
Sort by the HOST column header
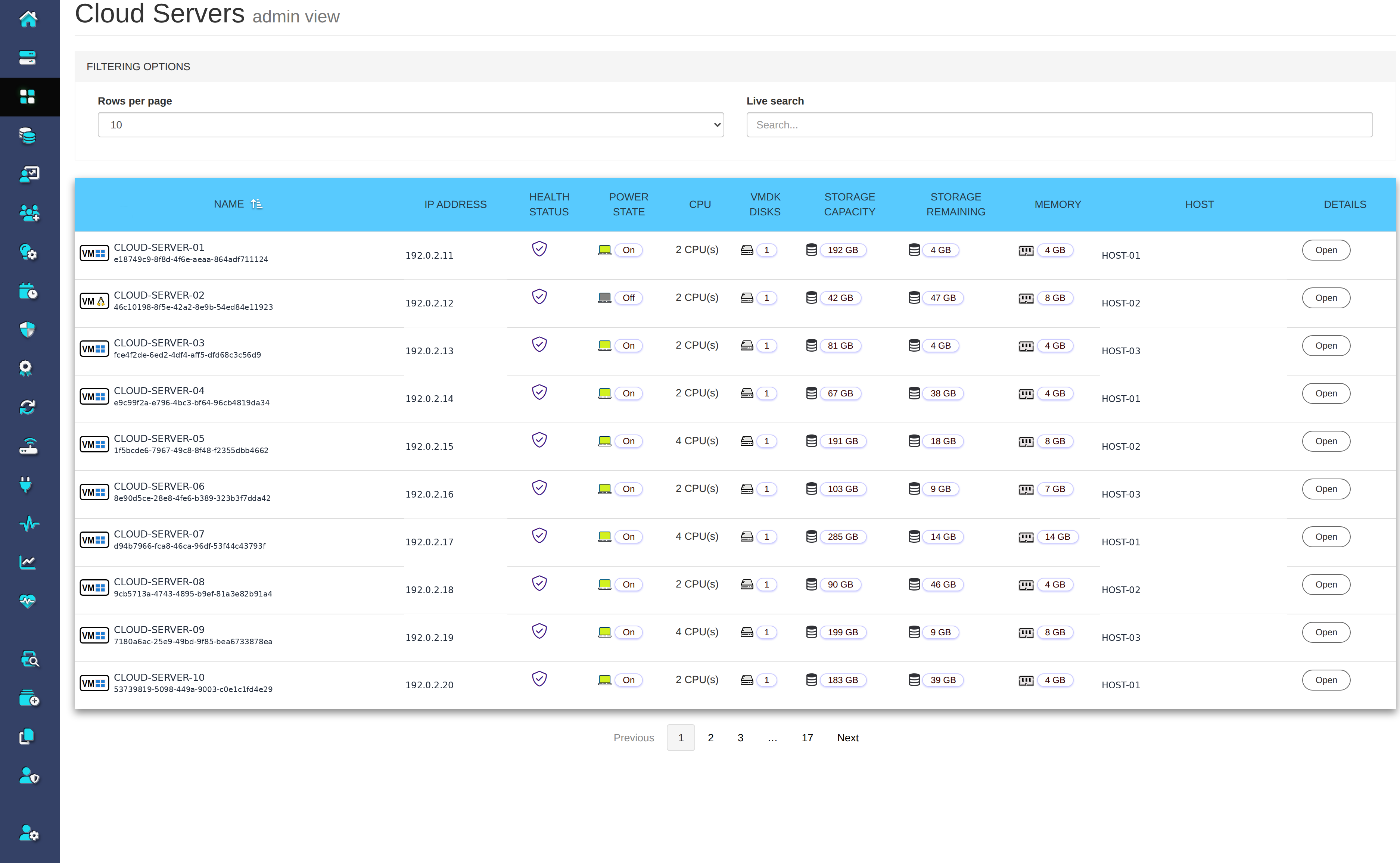[x=1199, y=204]
